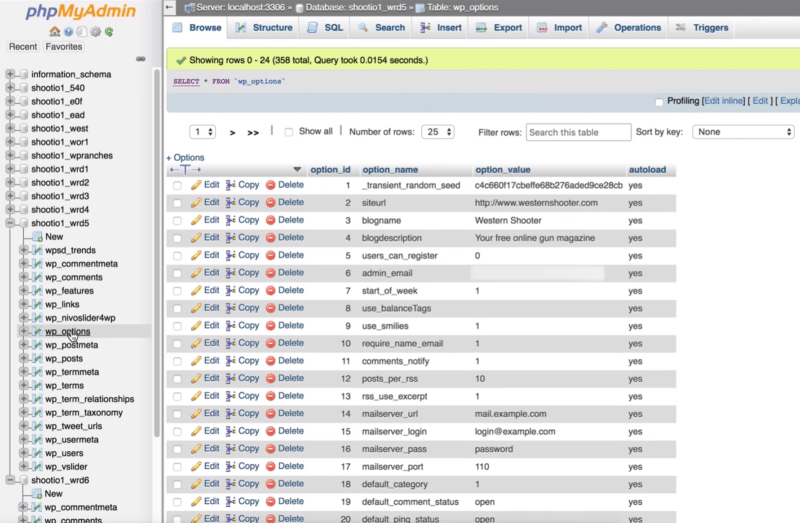Open the Sort by key dropdown
800x523 pixels.
[x=743, y=132]
